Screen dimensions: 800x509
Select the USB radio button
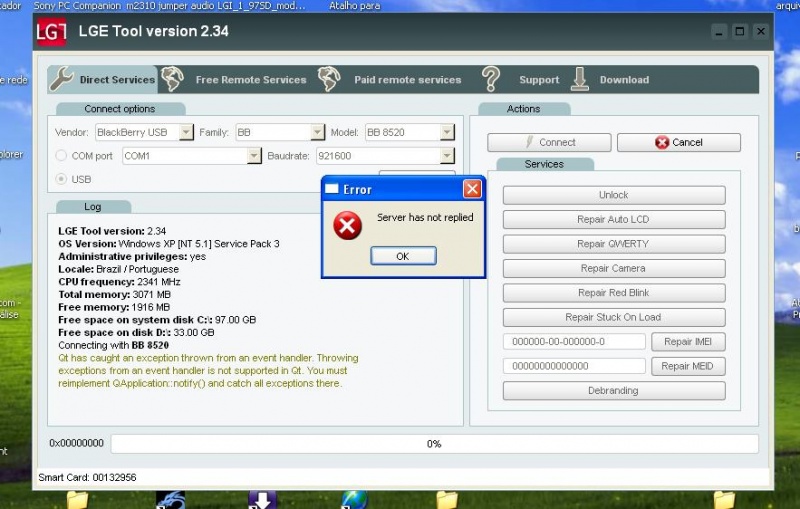tap(61, 179)
